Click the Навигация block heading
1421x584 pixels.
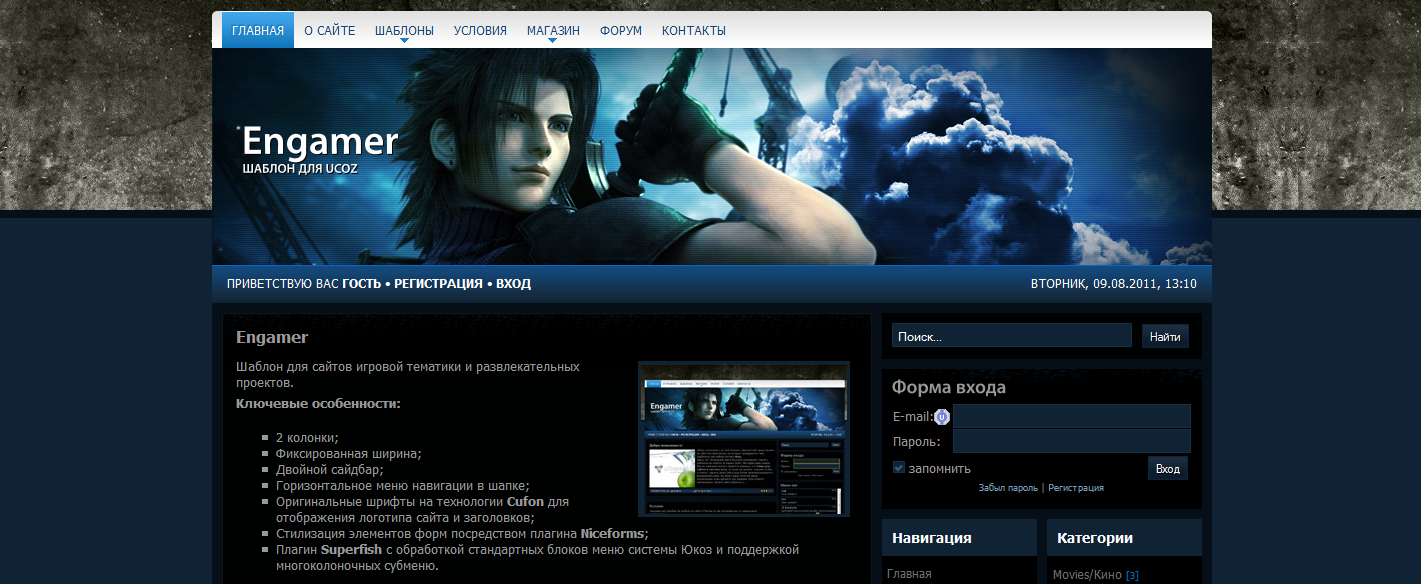coord(932,538)
